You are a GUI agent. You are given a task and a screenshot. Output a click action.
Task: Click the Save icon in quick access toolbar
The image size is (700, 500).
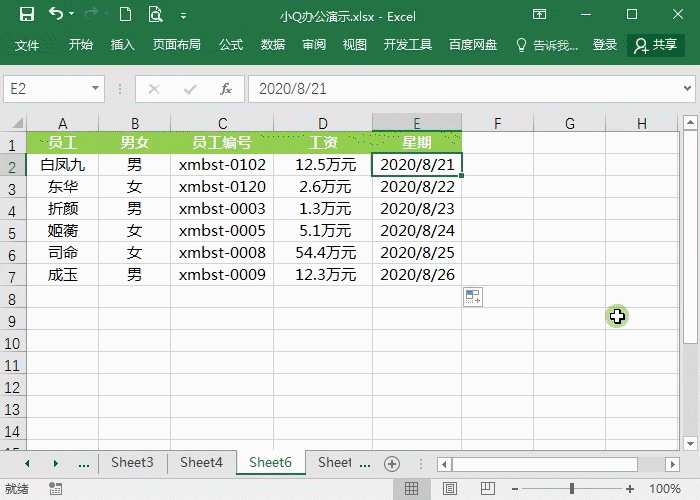27,15
